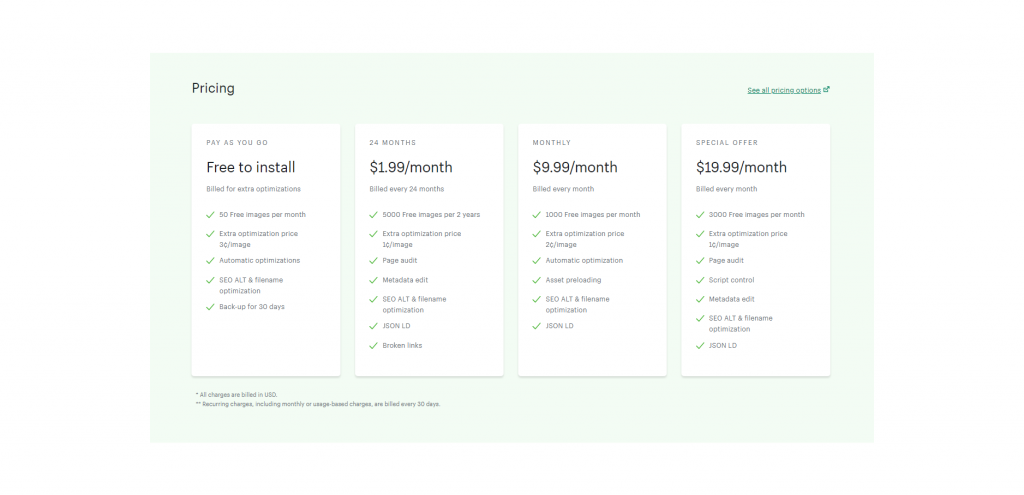Click JSON LD text in Monthly card
The image size is (1024, 495).
pos(560,326)
